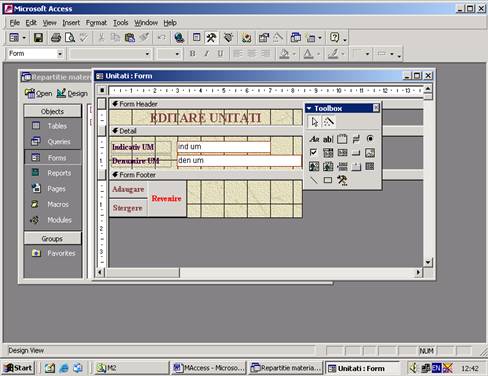Choose the Option Group tool in Toolbox
488x376 pixels.
pyautogui.click(x=342, y=139)
